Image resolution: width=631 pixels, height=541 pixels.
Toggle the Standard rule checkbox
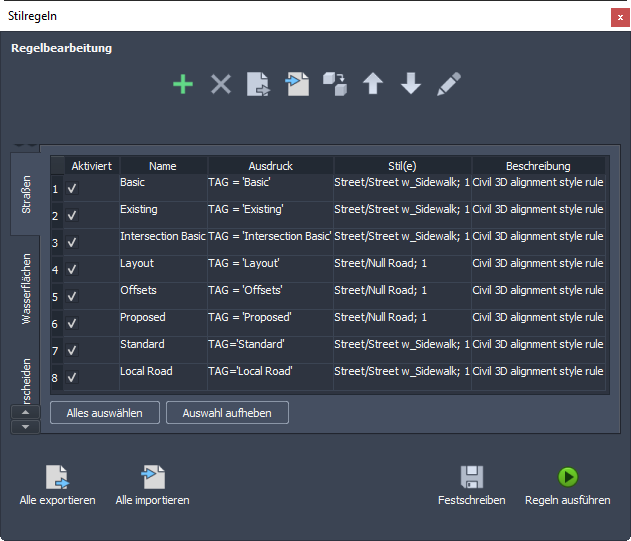[x=72, y=350]
